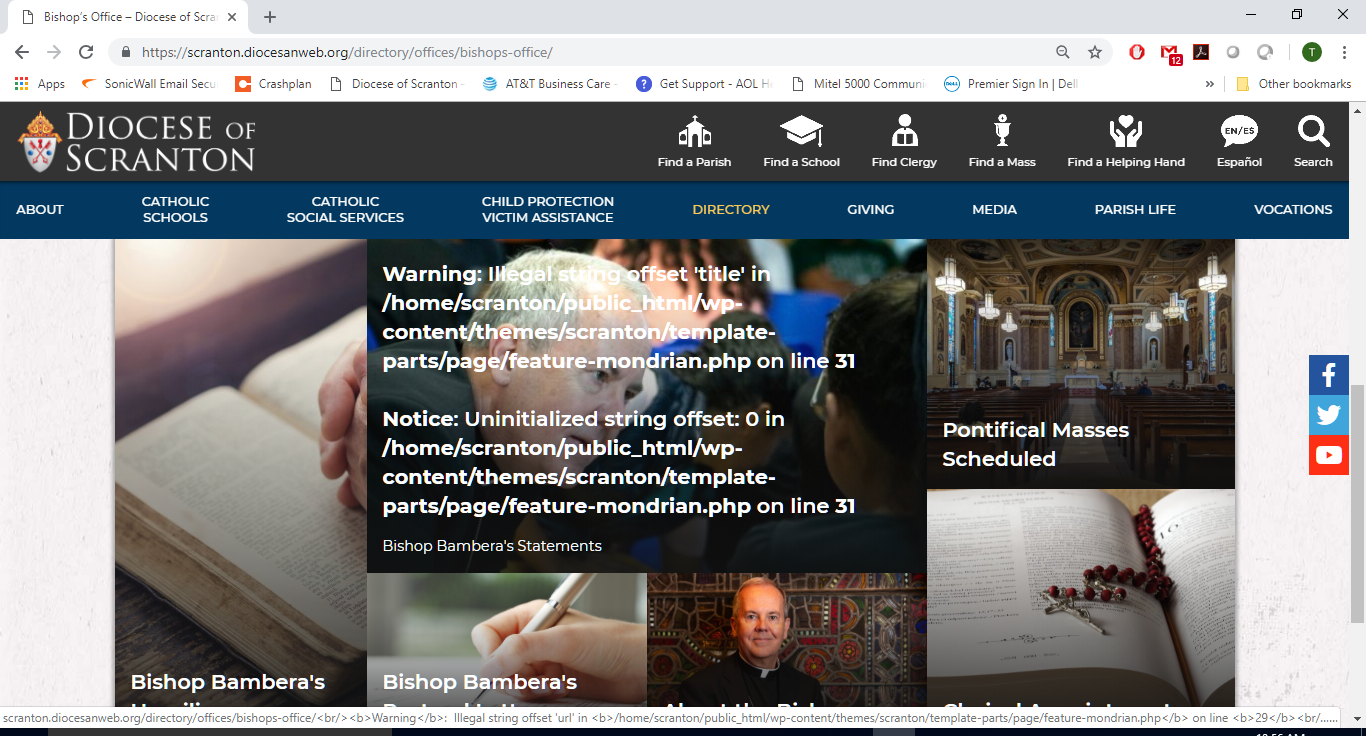Open Find a School graduation cap icon
Viewport: 1366px width, 736px height.
pyautogui.click(x=801, y=132)
